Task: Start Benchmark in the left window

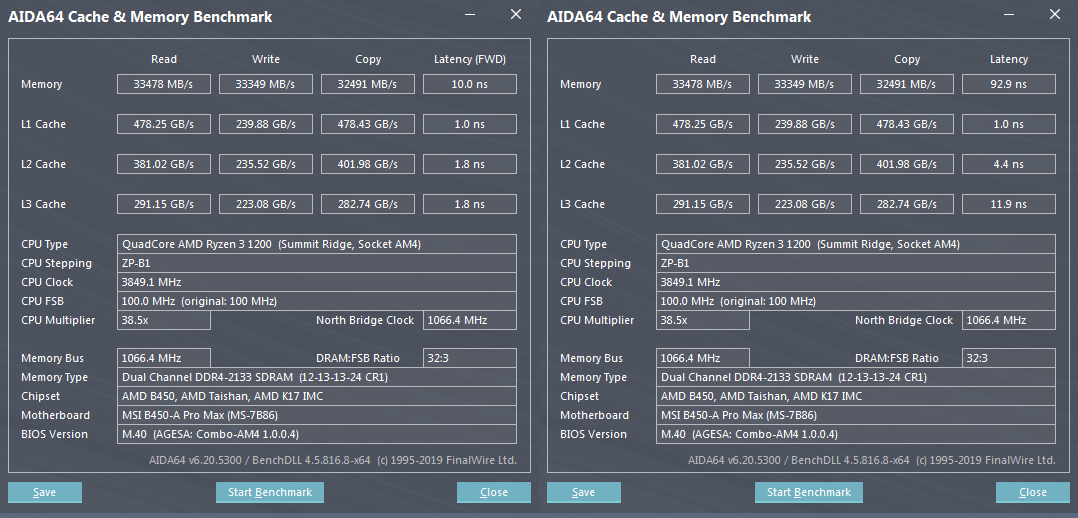Action: [270, 492]
